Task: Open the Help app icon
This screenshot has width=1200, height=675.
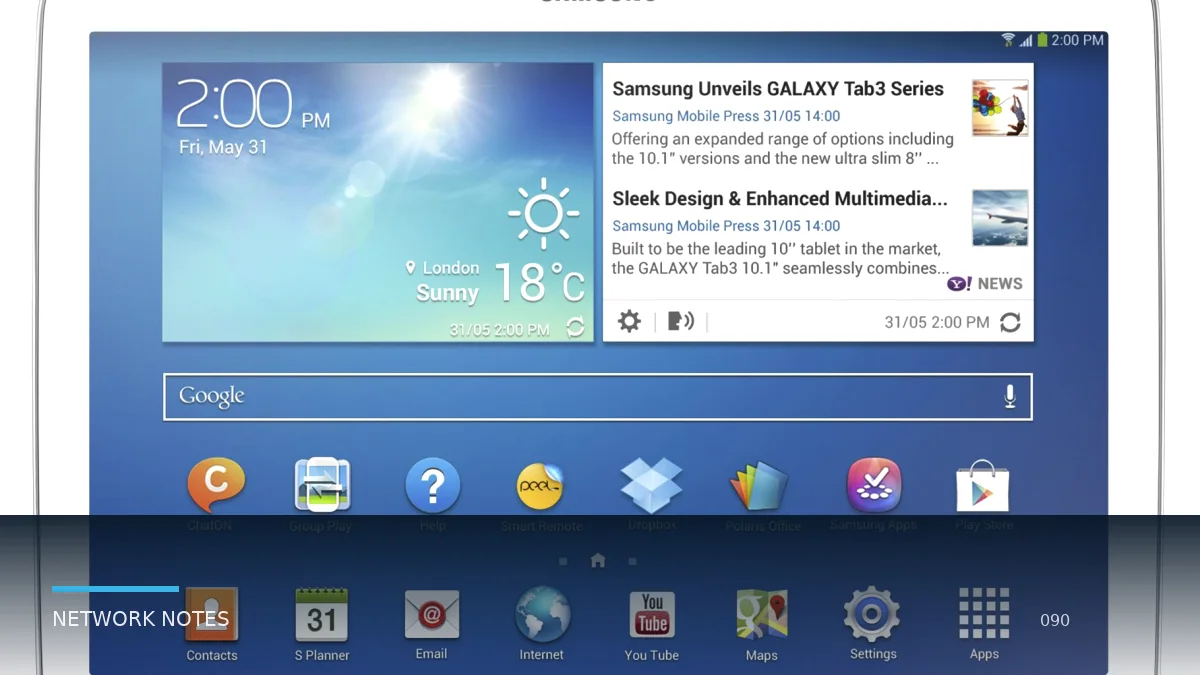Action: pos(432,486)
